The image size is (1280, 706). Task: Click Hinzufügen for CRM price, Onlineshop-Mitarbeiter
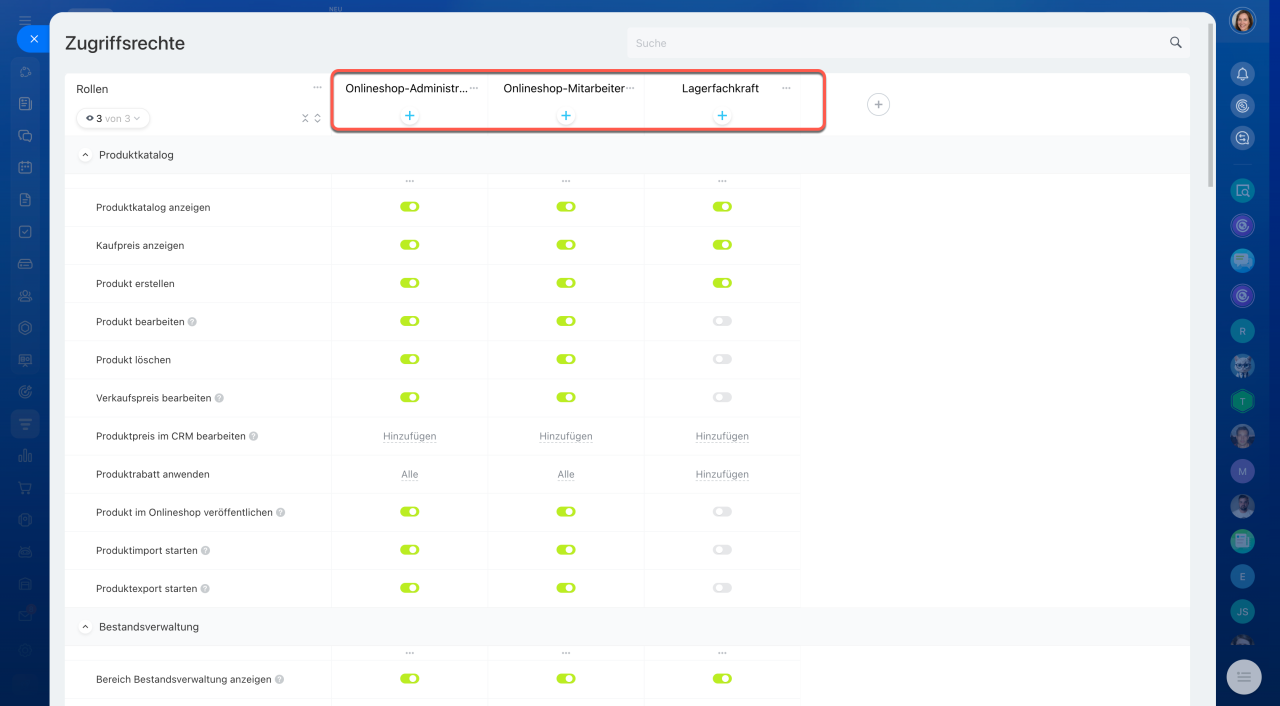tap(566, 436)
